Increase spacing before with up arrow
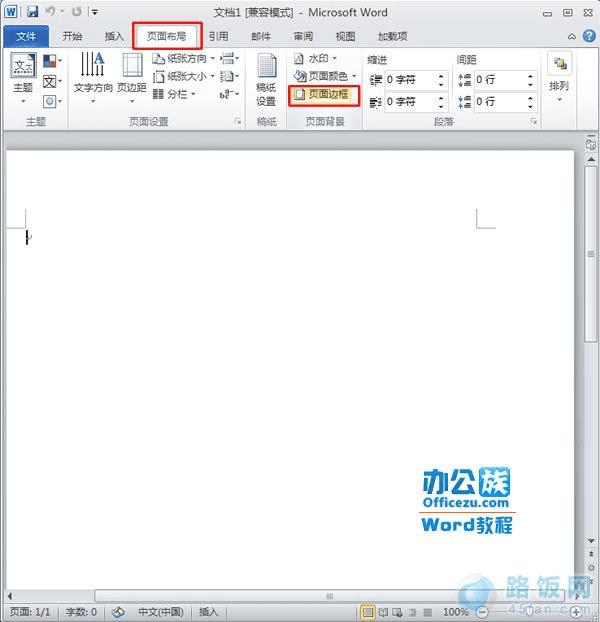Screen dimensions: 600x622 [531, 76]
